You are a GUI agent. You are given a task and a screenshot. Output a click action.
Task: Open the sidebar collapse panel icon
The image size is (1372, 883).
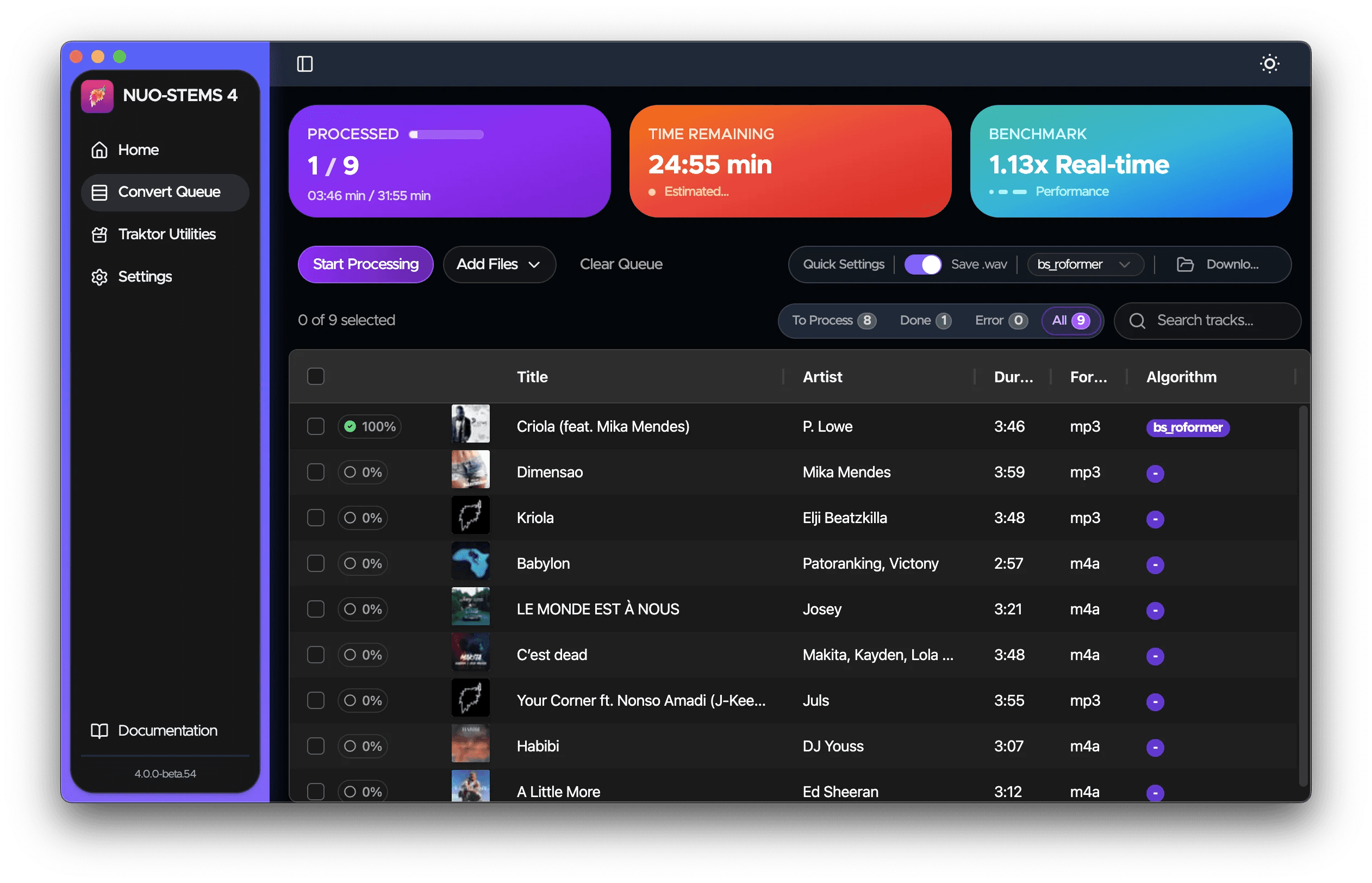pos(305,64)
